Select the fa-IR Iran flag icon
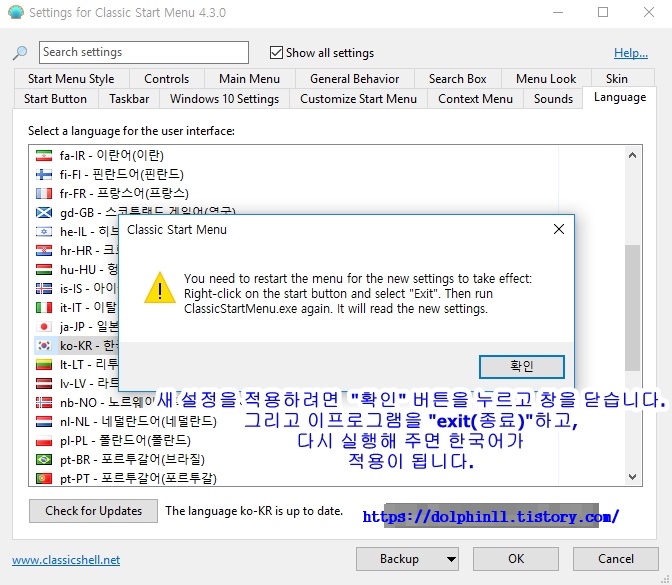The width and height of the screenshot is (672, 585). click(44, 156)
